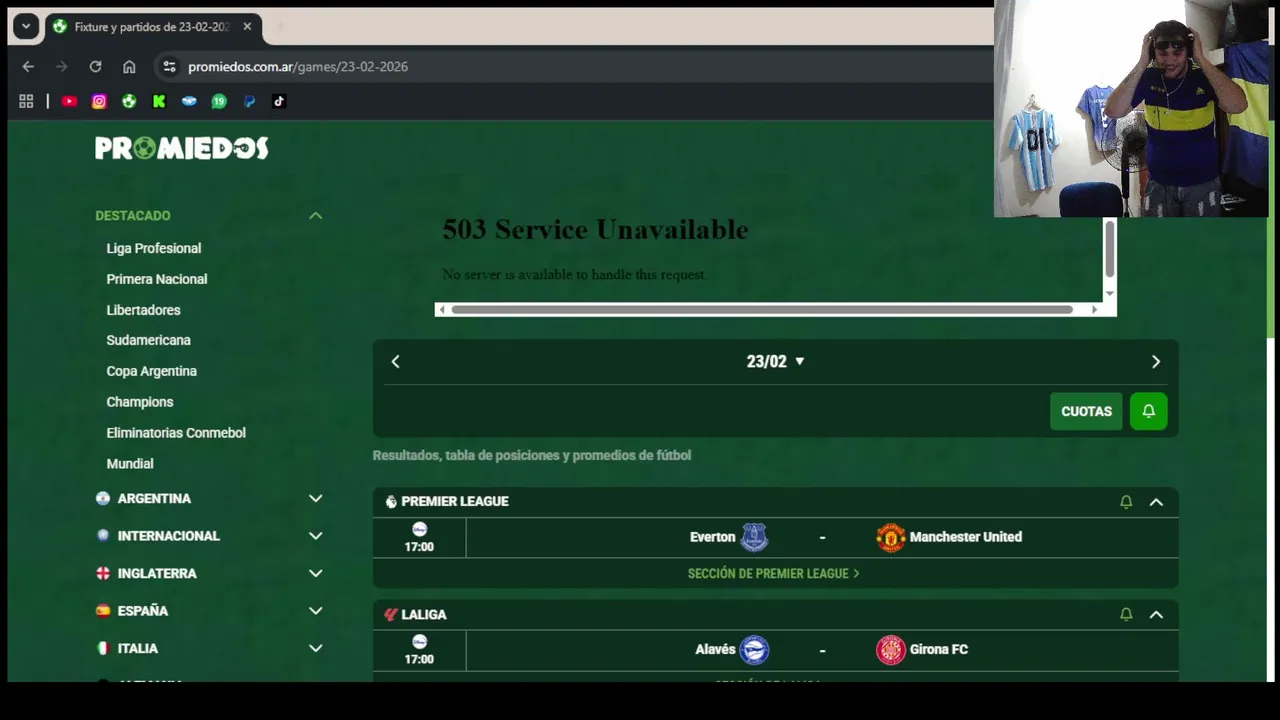1280x720 pixels.
Task: Click the address bar URL
Action: (298, 67)
